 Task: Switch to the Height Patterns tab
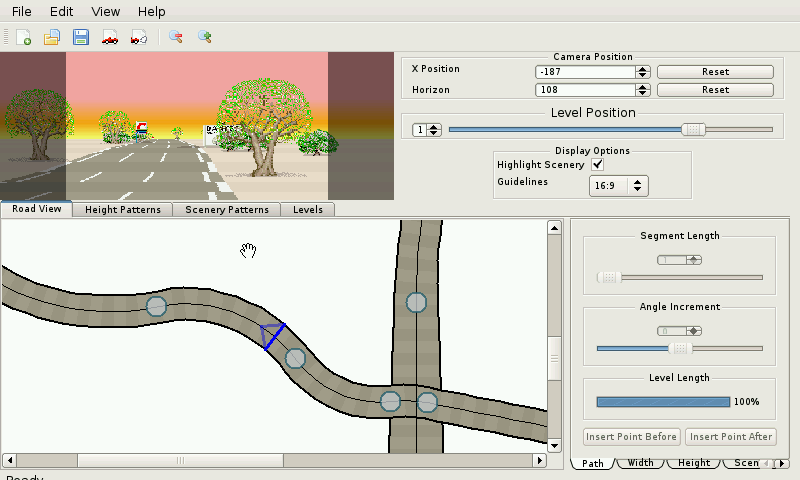[122, 210]
